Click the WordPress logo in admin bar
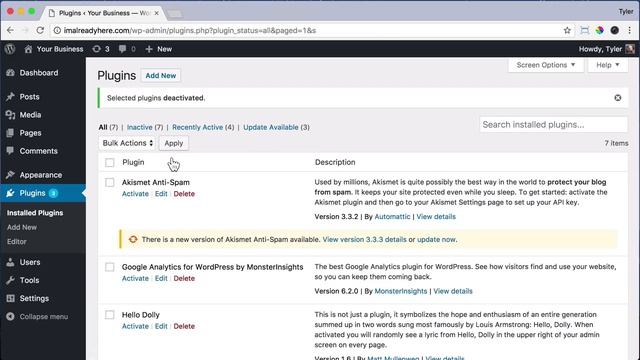Image resolution: width=640 pixels, height=360 pixels. 10,49
